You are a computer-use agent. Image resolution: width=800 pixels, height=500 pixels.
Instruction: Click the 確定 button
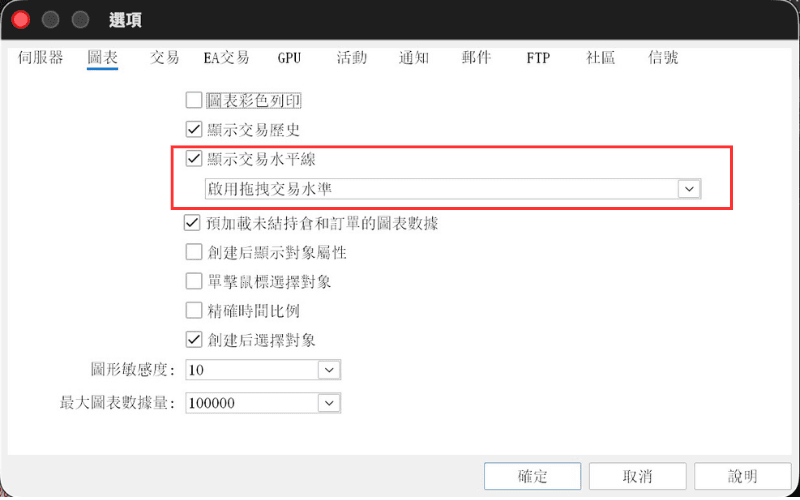(x=533, y=476)
